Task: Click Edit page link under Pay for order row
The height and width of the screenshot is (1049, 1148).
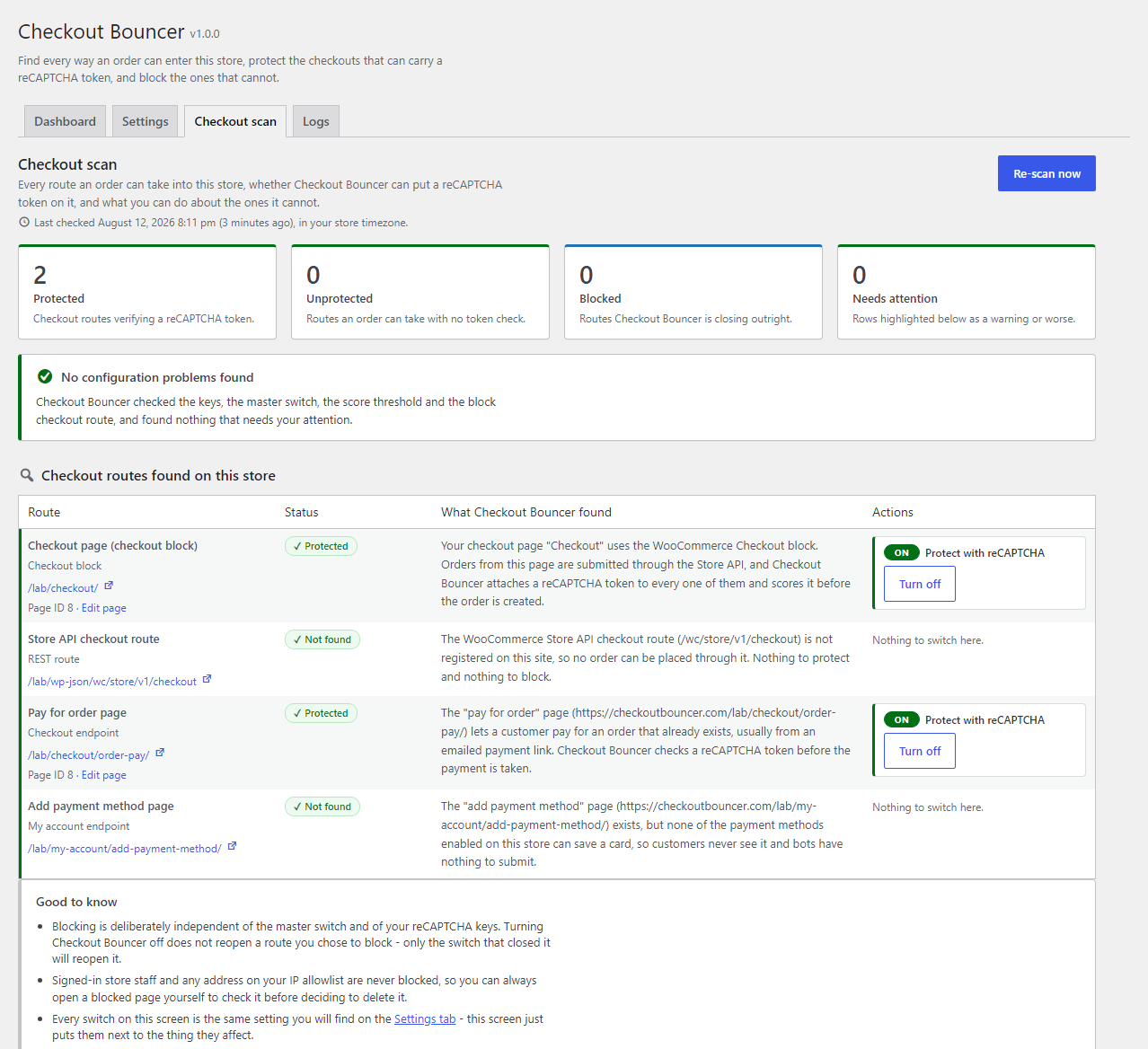Action: point(104,775)
